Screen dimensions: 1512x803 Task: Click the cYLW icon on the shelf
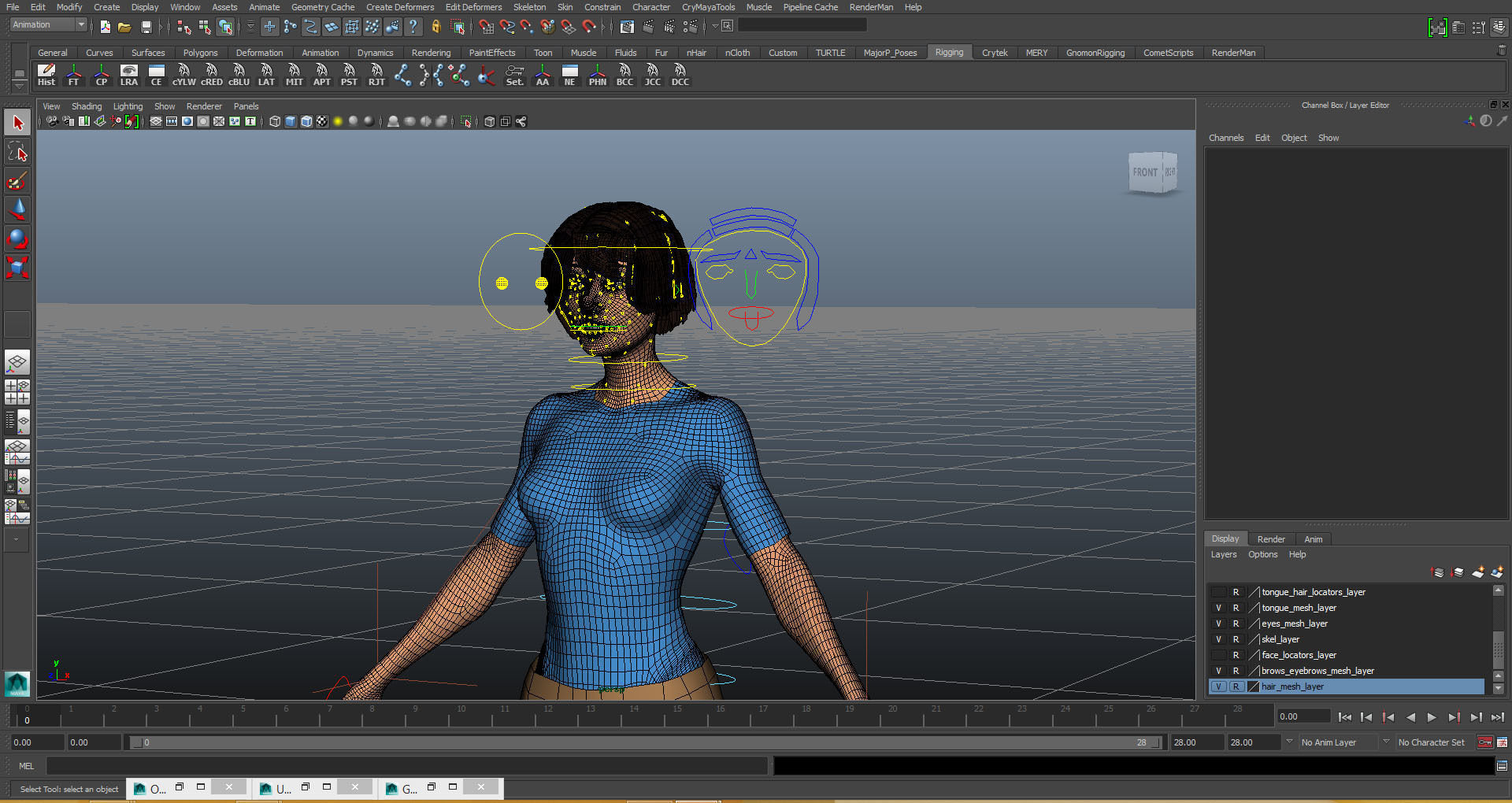pos(183,75)
